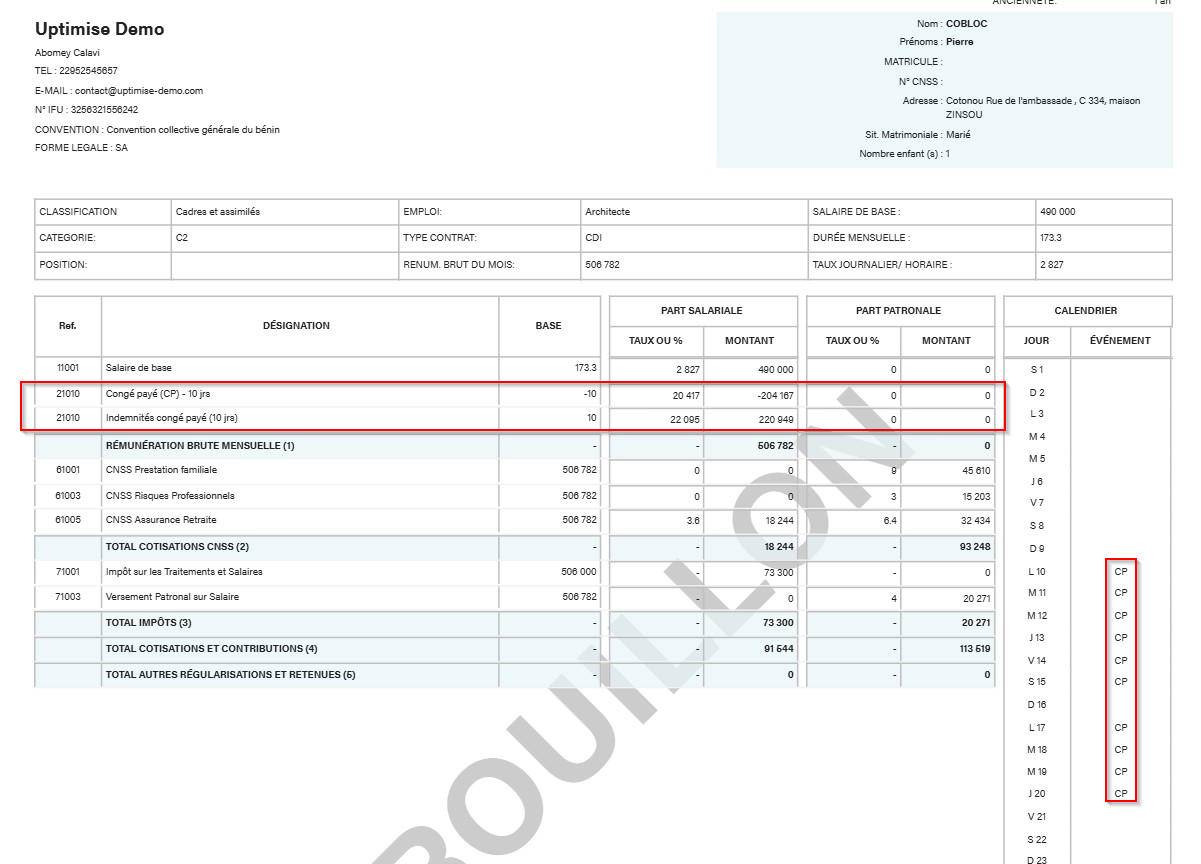Click the PART SALARIALE header
Viewport: 1201px width, 864px height.
click(702, 311)
